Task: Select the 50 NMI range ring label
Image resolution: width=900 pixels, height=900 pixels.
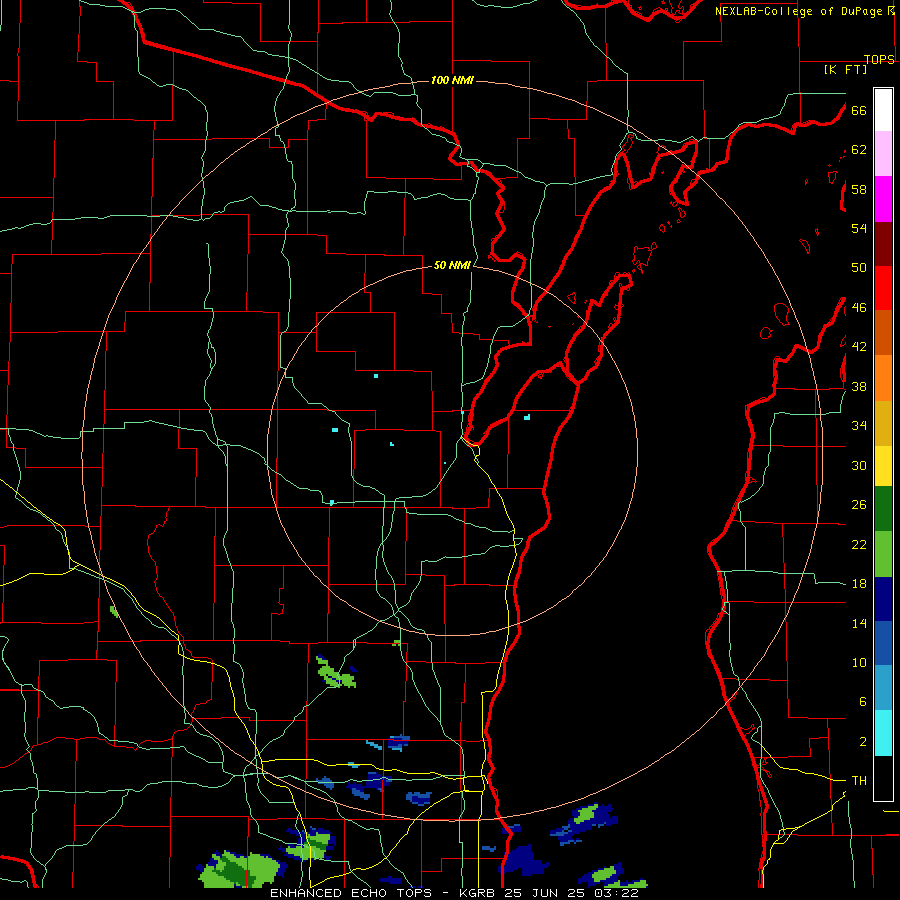Action: (452, 265)
